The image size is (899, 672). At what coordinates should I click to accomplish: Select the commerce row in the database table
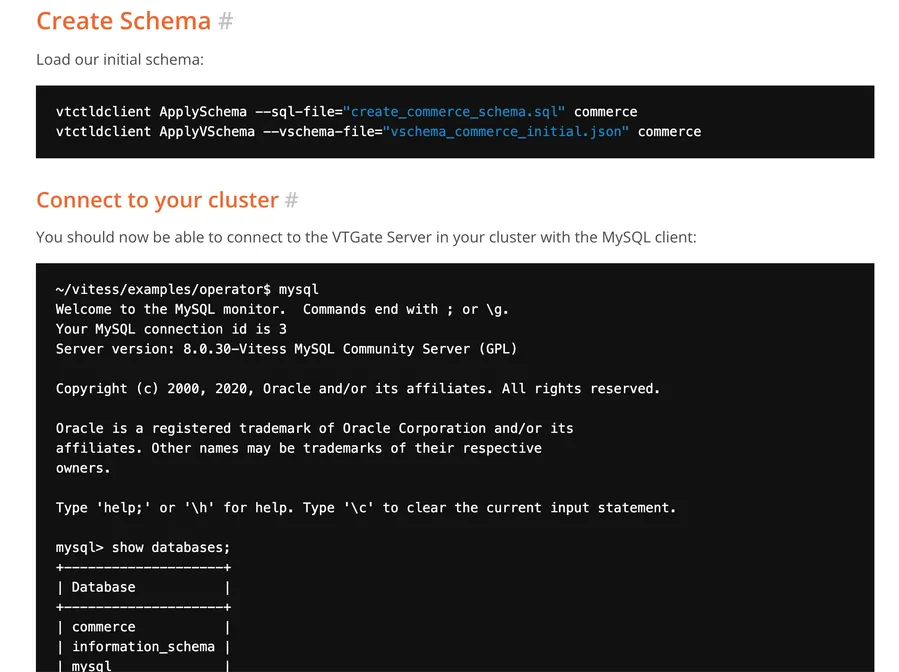[x=103, y=627]
